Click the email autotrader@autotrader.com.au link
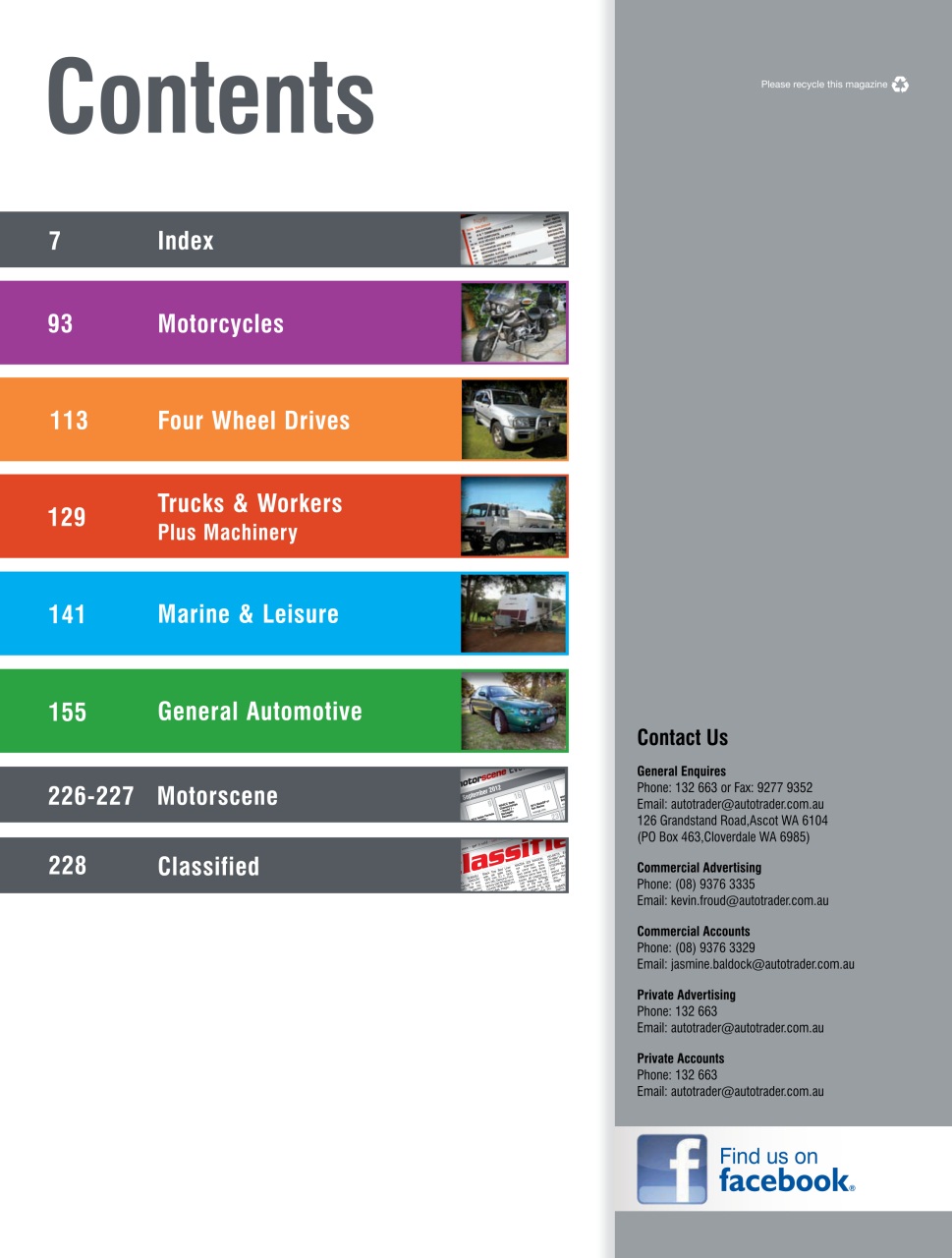Viewport: 952px width, 1258px height. click(749, 804)
